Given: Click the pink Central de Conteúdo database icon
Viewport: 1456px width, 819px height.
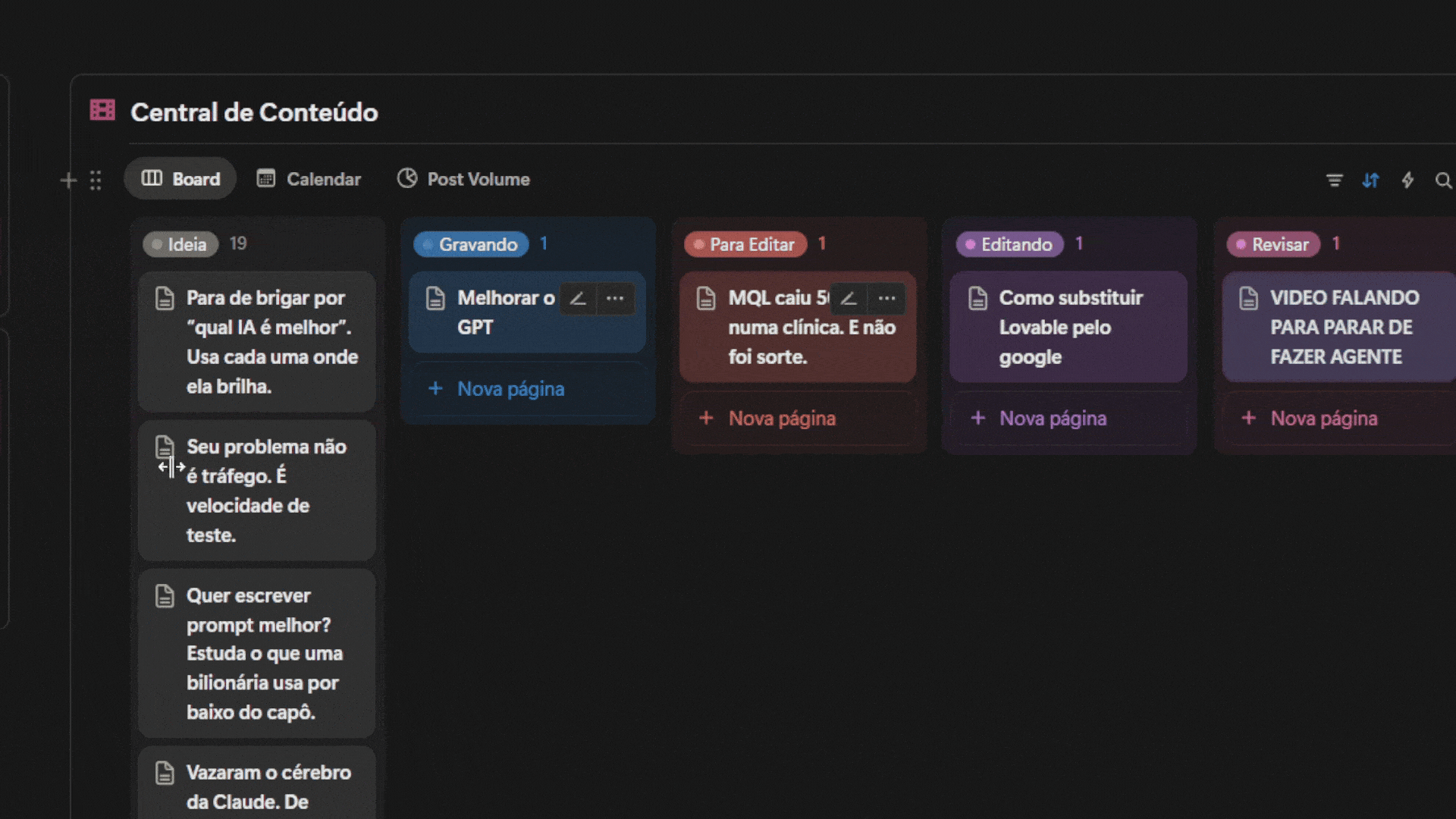Looking at the screenshot, I should click(102, 110).
